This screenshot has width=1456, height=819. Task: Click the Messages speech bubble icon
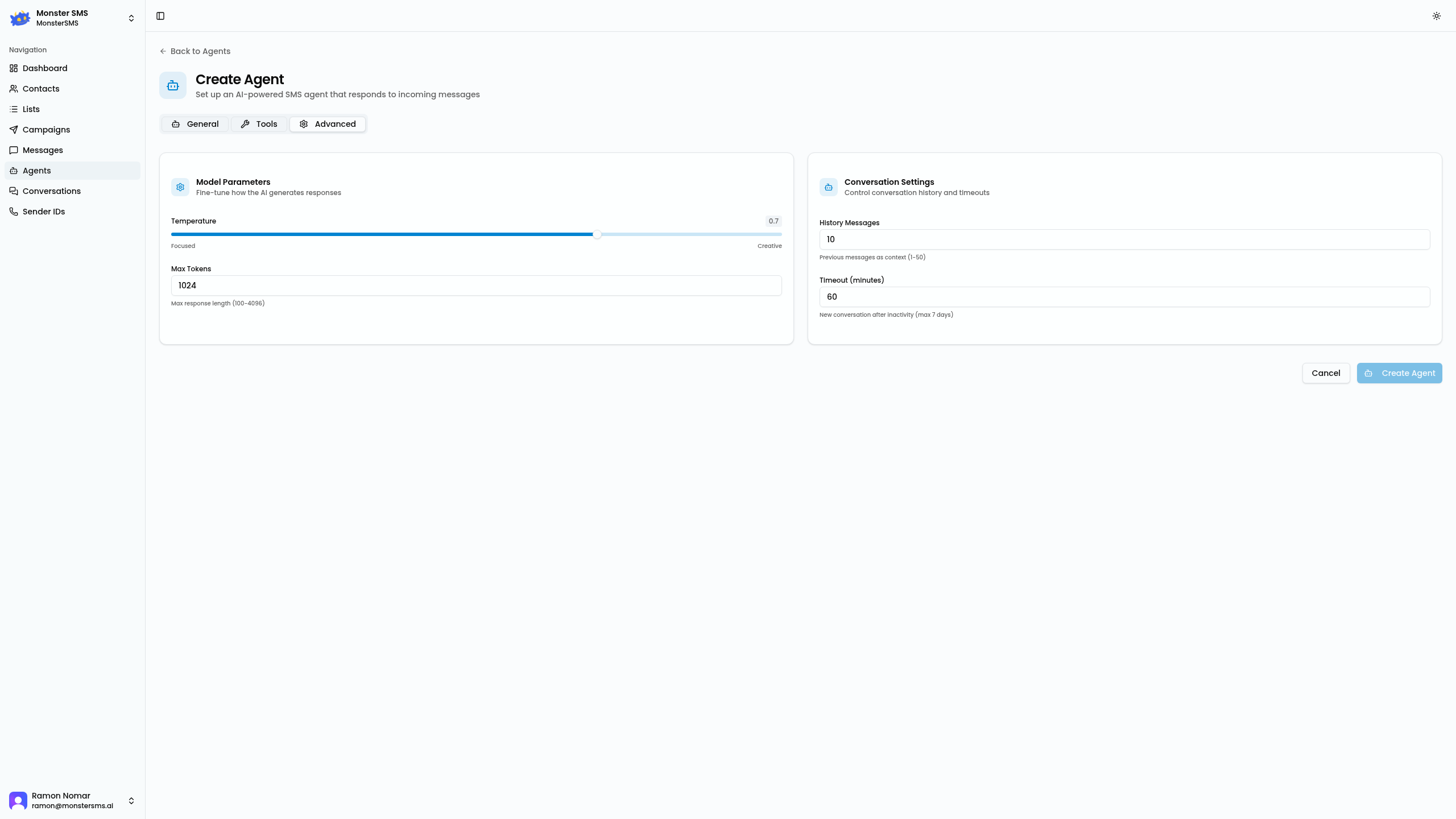(14, 150)
